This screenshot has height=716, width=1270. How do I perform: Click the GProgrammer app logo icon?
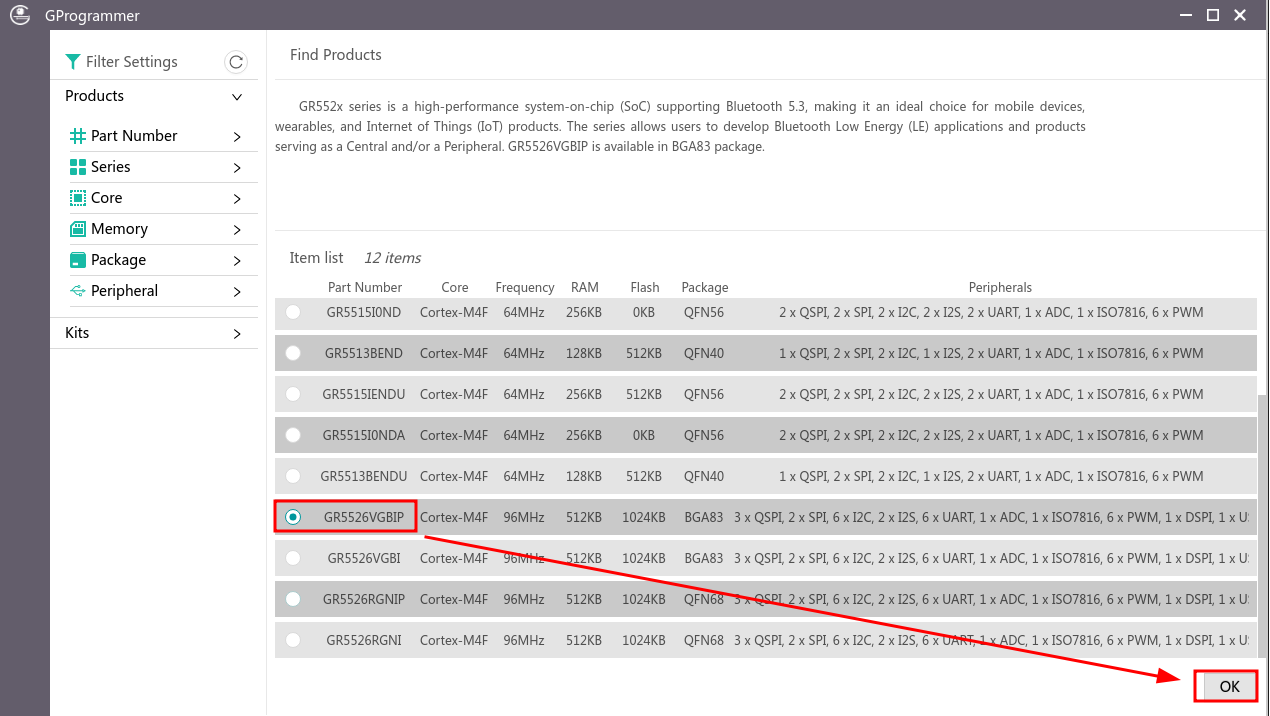coord(19,15)
